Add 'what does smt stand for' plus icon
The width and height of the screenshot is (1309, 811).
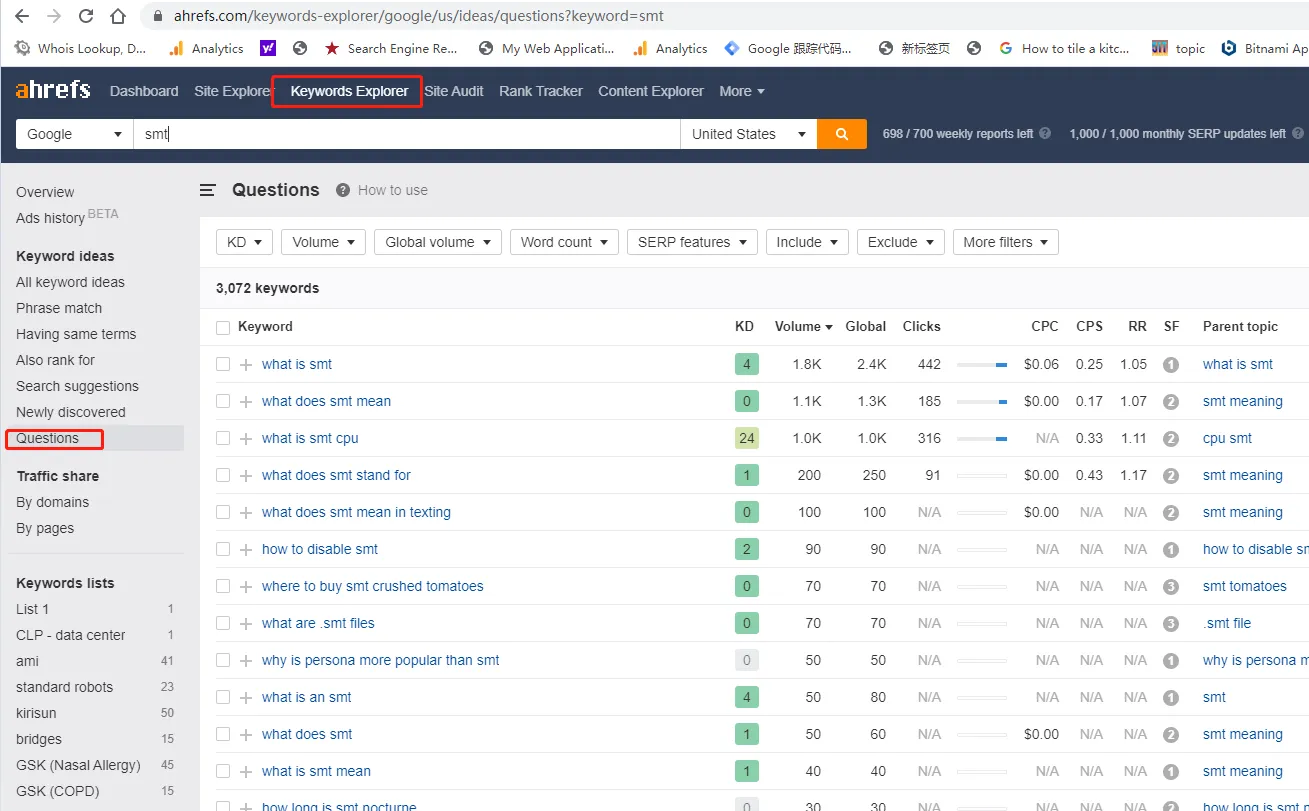pos(246,475)
